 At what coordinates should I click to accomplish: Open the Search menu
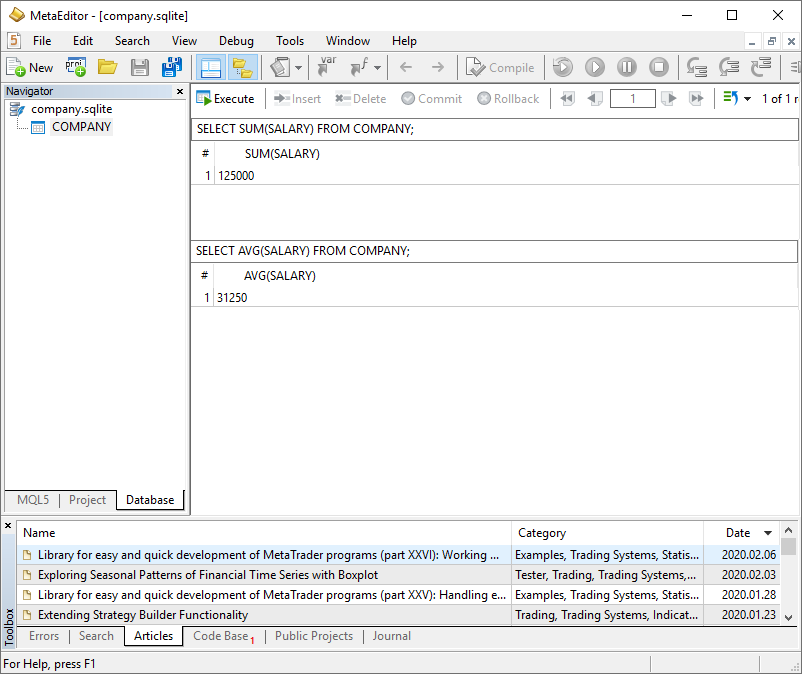[x=132, y=41]
